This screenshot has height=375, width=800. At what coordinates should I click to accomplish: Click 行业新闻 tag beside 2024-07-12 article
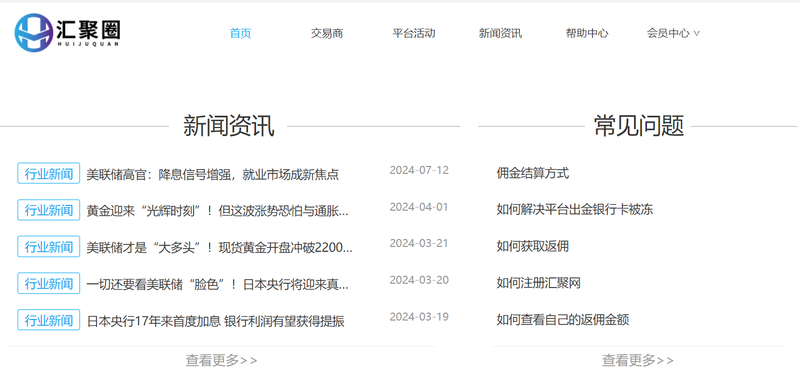pyautogui.click(x=48, y=173)
